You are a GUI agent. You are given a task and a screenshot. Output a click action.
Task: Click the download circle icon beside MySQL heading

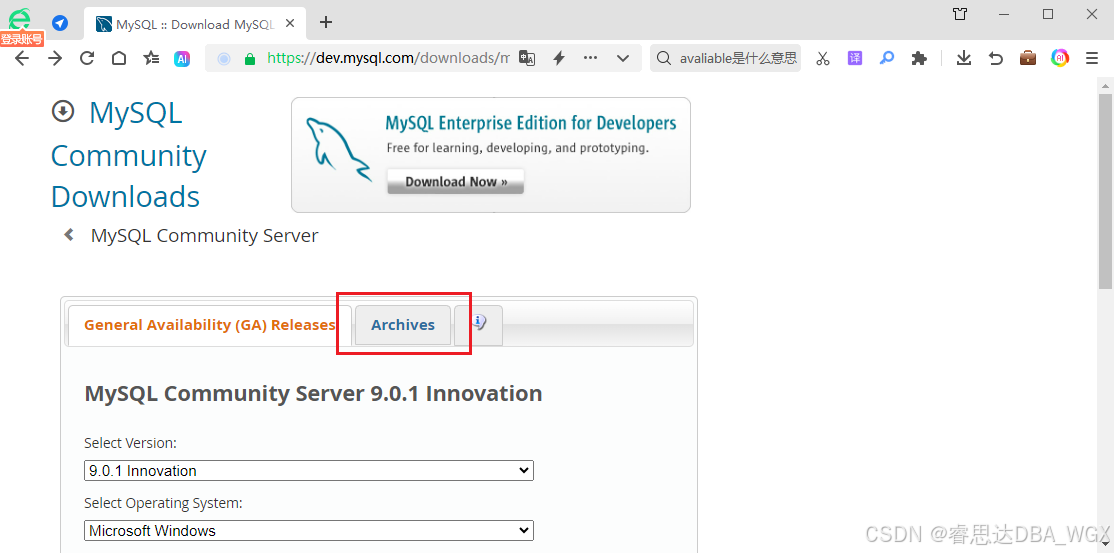click(63, 111)
